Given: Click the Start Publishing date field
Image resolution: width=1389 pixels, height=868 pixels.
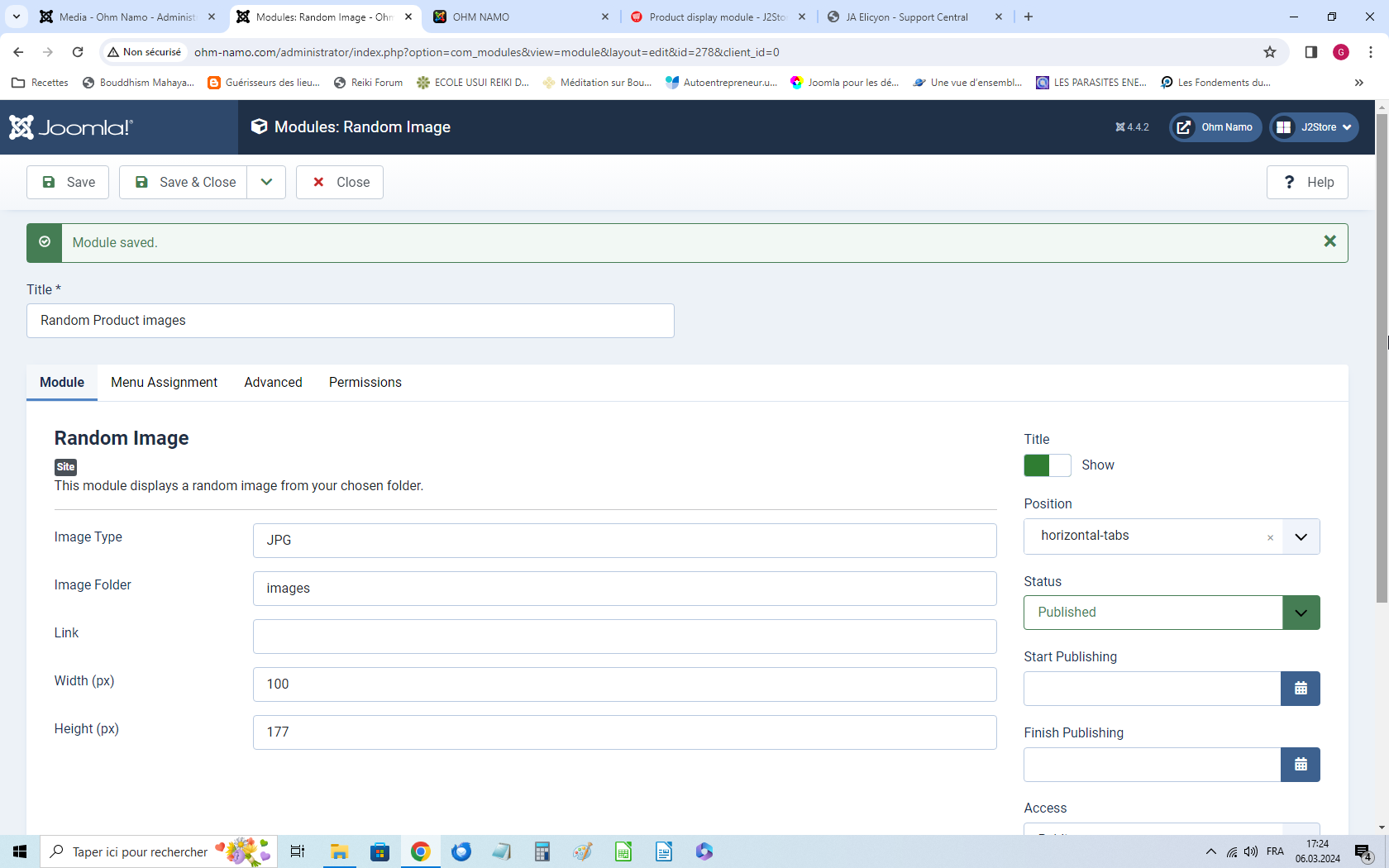Looking at the screenshot, I should [1153, 689].
